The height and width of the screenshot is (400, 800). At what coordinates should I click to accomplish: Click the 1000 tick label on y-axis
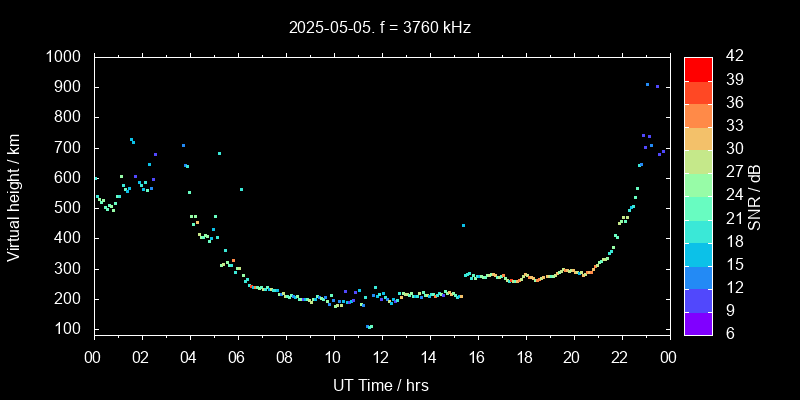click(66, 57)
